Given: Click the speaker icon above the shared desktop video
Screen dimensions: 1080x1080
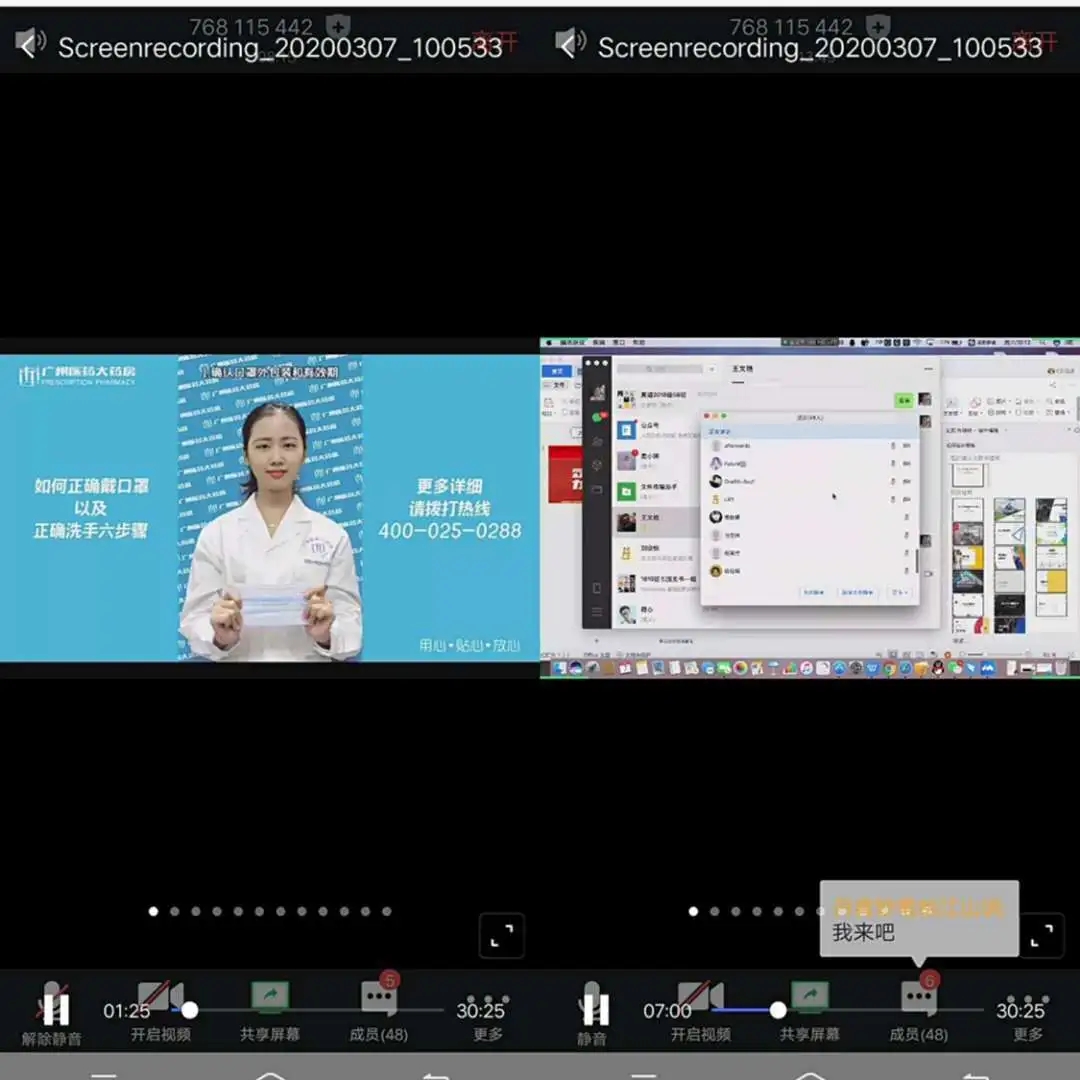Looking at the screenshot, I should point(570,42).
